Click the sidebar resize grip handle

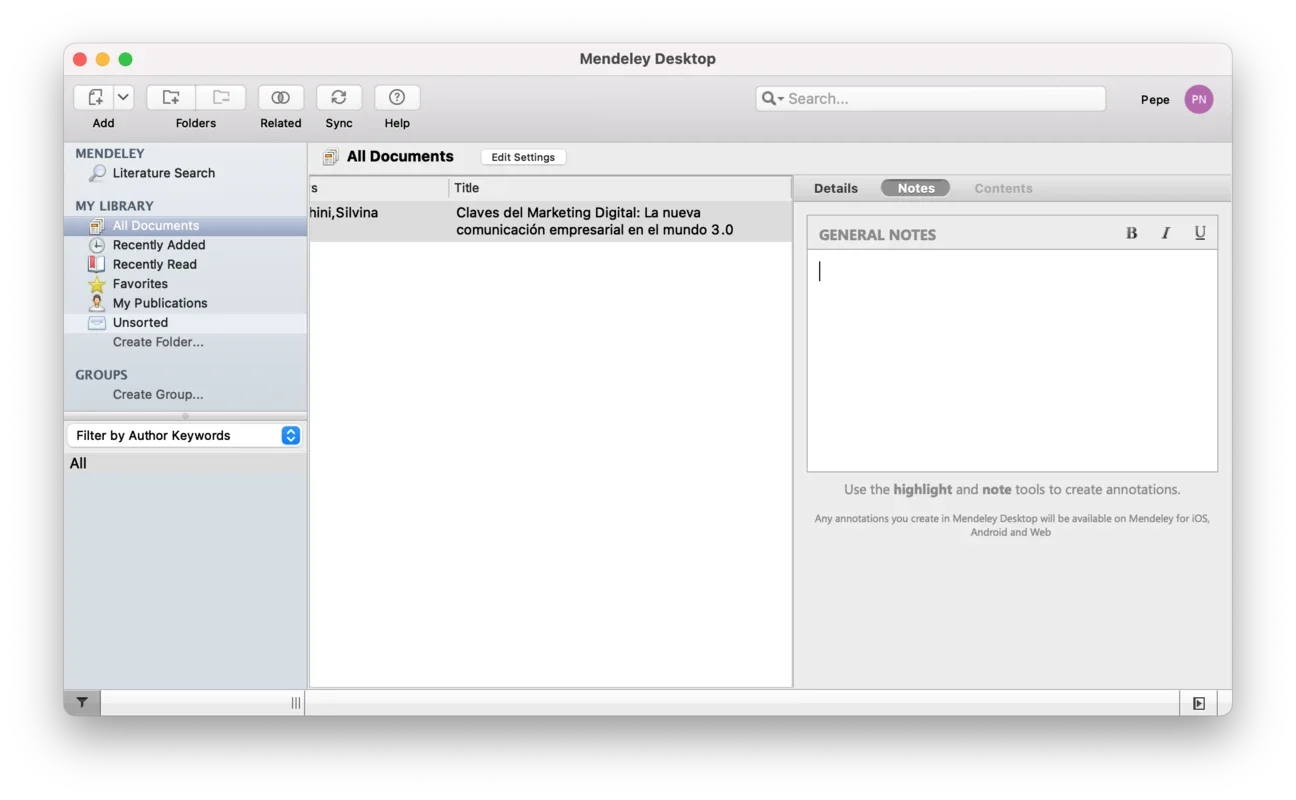(x=296, y=703)
